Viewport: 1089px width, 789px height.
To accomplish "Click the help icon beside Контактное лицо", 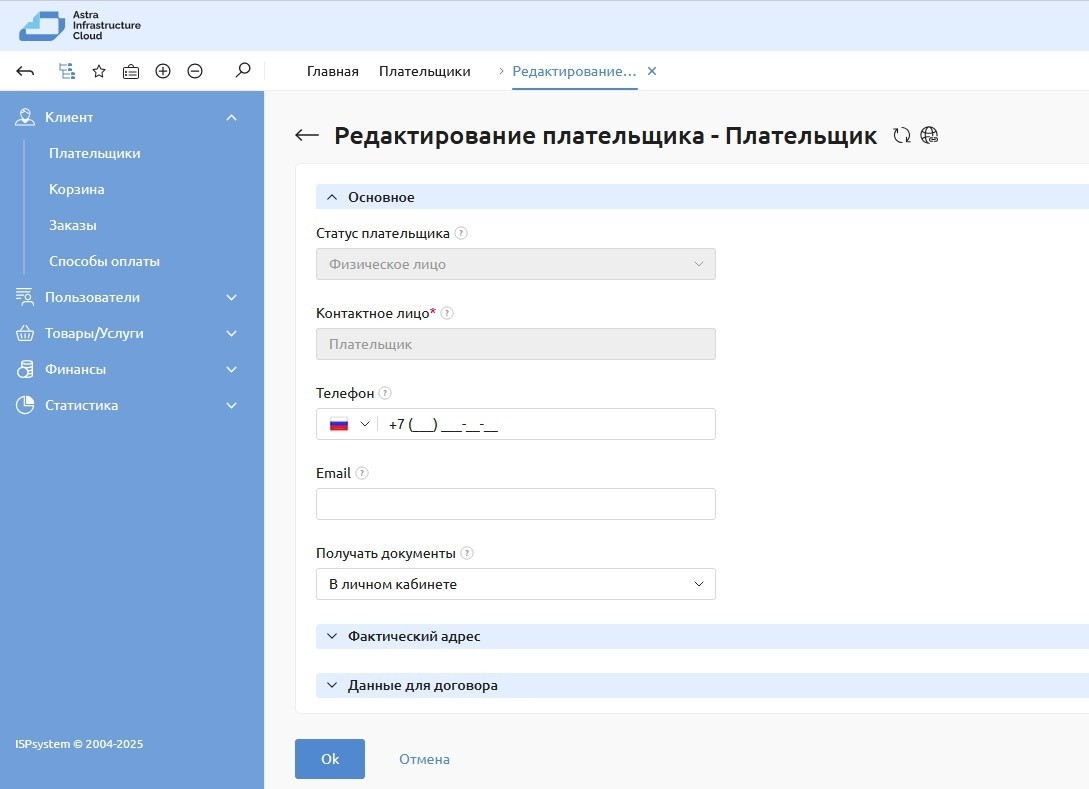I will [447, 313].
